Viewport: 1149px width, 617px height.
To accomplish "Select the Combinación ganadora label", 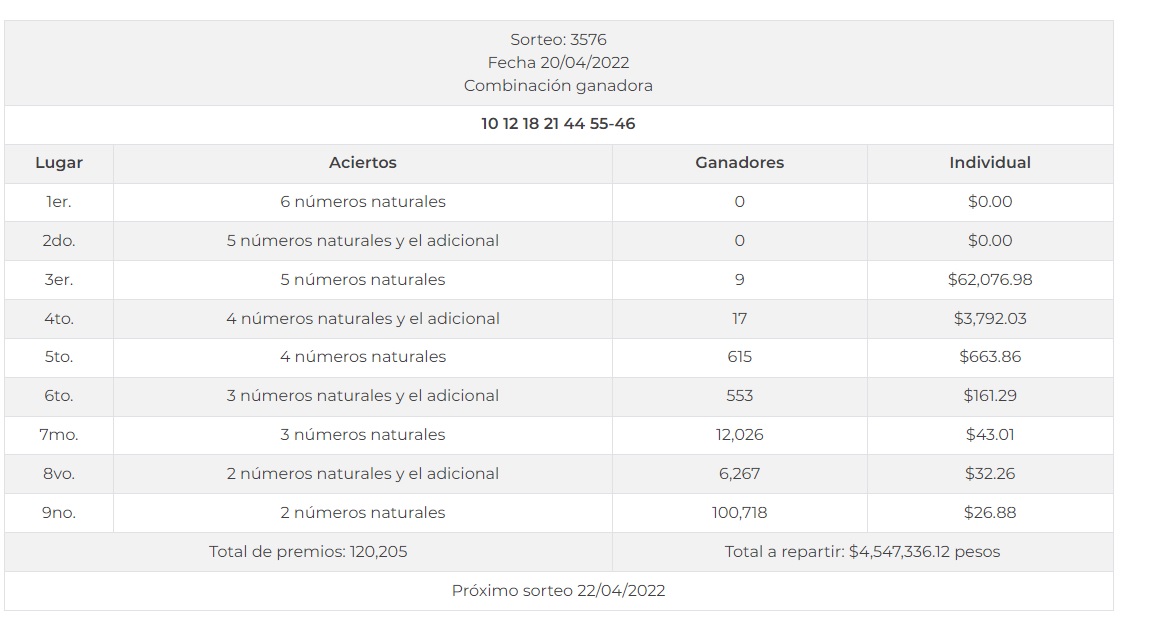I will (558, 86).
